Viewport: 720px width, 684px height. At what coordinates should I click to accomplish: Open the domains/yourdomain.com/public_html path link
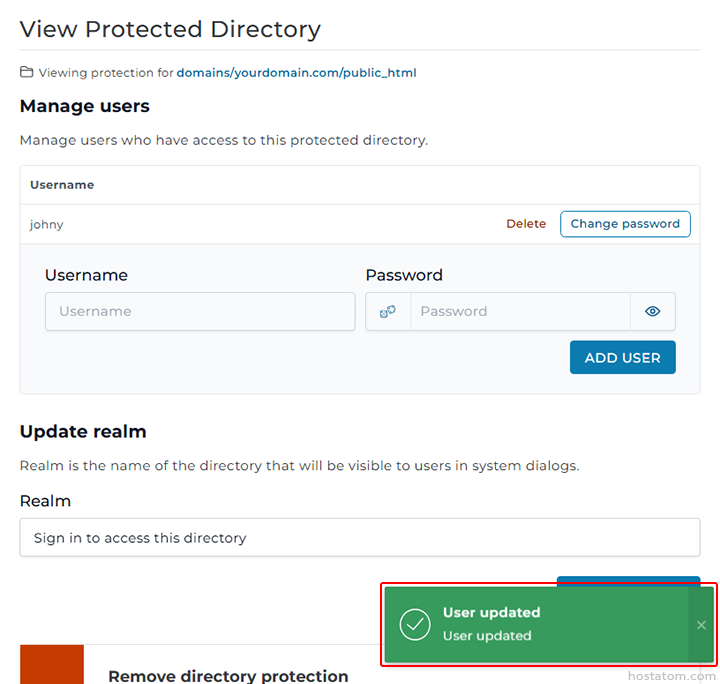[x=296, y=73]
